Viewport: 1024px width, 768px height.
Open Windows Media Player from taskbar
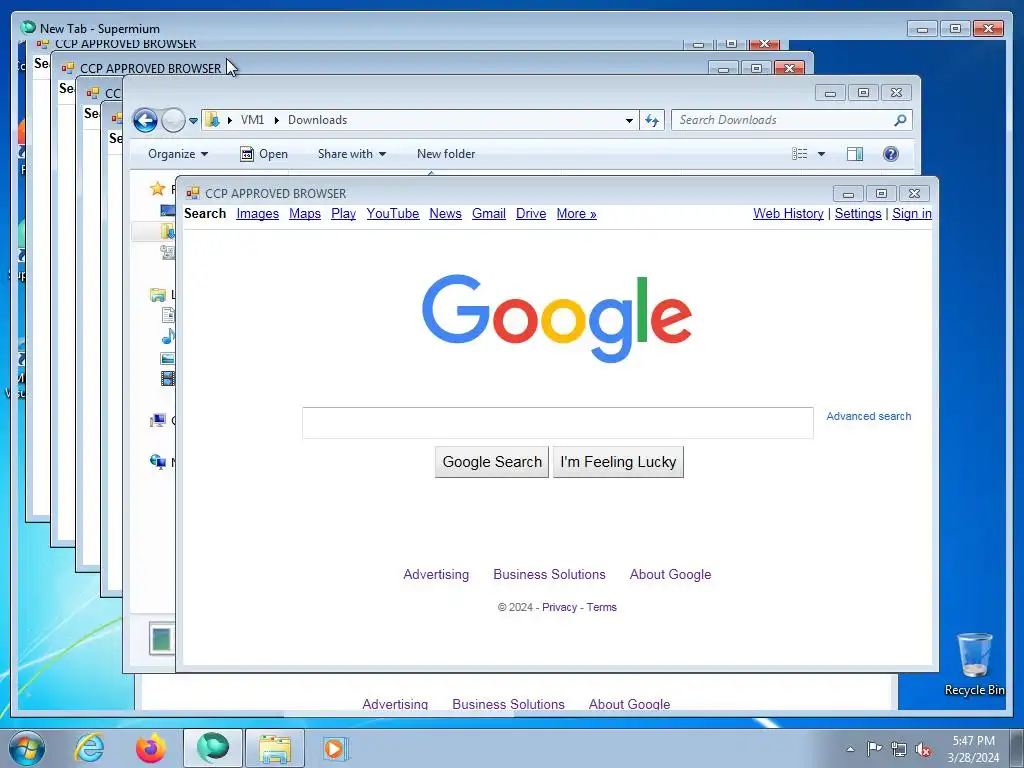tap(336, 748)
